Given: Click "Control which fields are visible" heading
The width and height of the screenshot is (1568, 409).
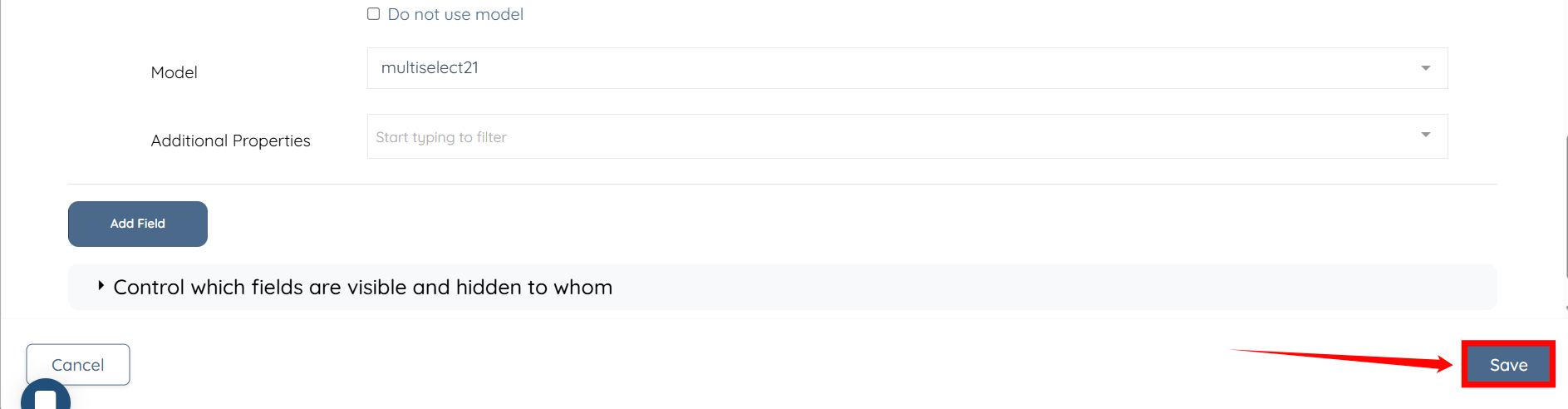Looking at the screenshot, I should click(x=362, y=288).
